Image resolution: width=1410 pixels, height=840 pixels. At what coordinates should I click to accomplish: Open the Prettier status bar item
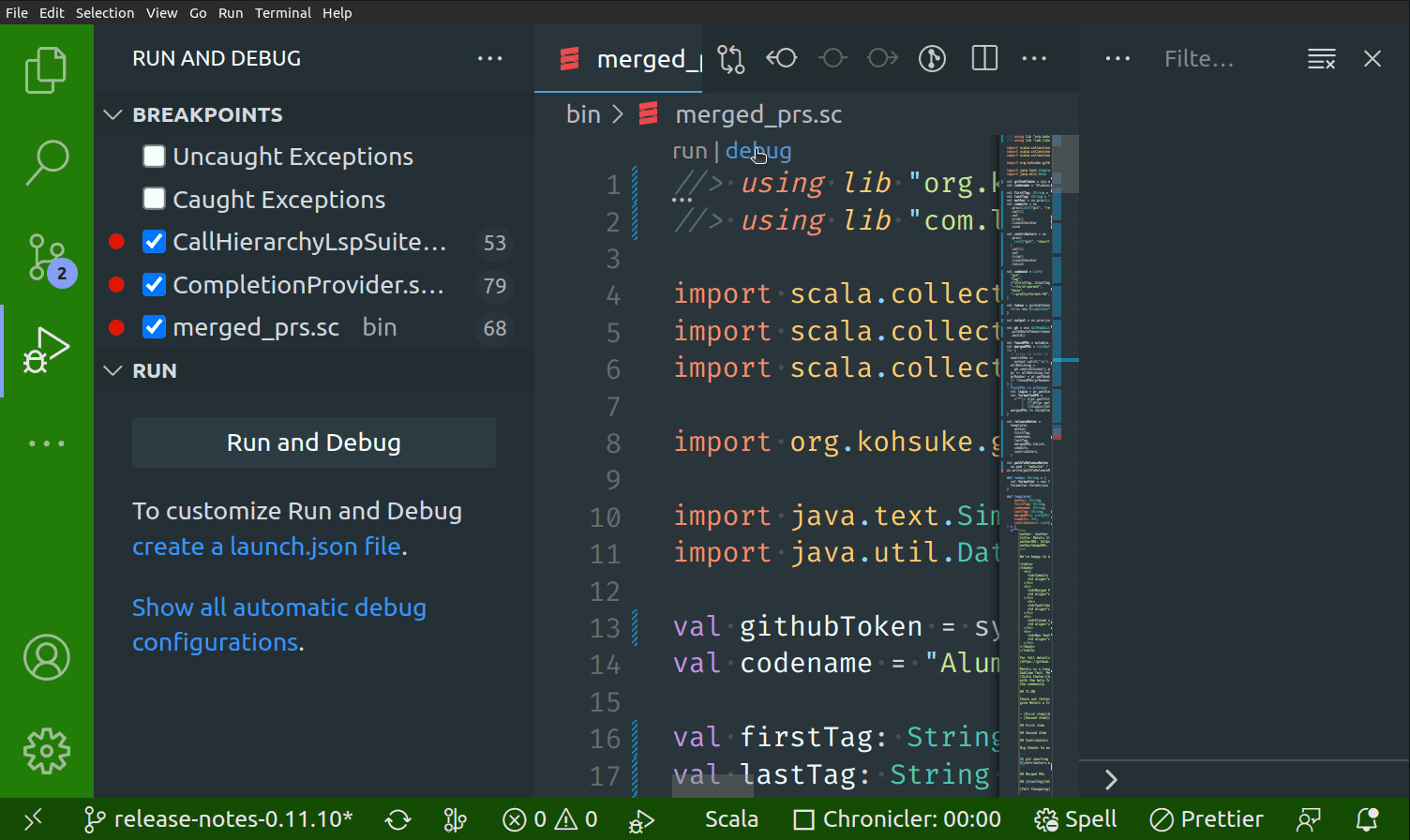pyautogui.click(x=1207, y=818)
